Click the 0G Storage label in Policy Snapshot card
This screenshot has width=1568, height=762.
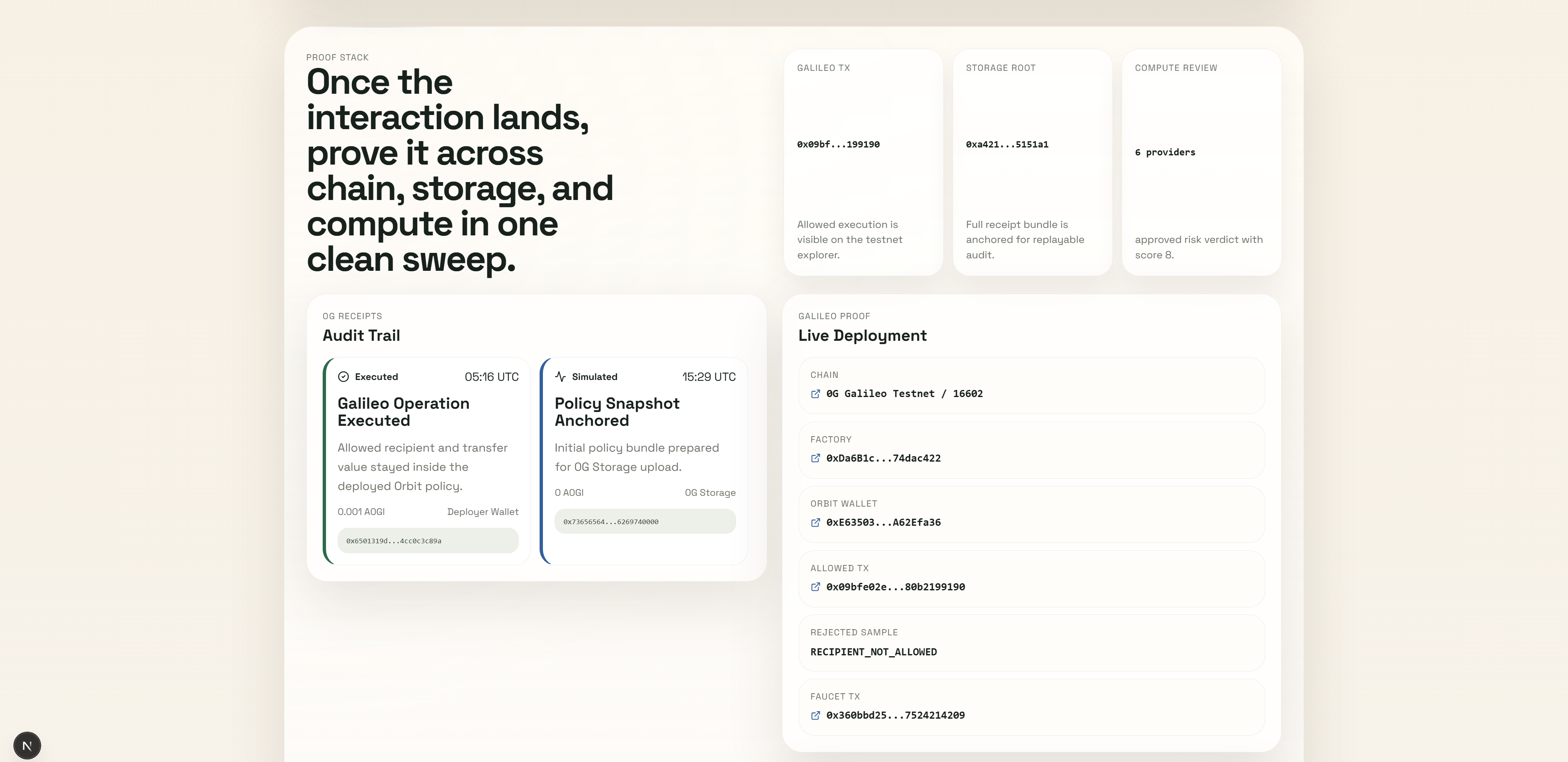(710, 493)
